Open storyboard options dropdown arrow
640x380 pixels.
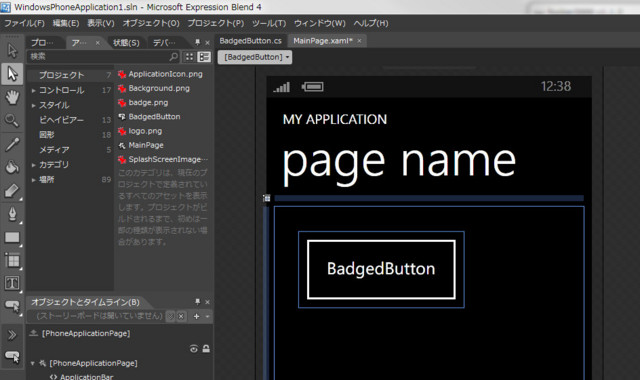tap(207, 316)
